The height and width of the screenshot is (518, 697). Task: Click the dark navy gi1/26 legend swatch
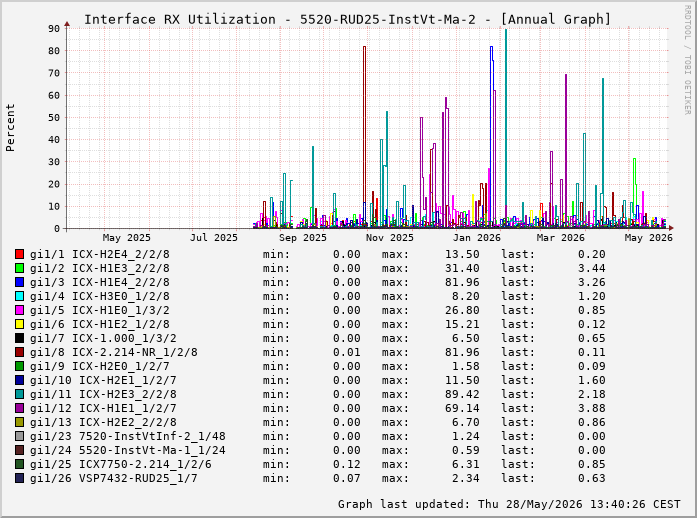point(19,478)
